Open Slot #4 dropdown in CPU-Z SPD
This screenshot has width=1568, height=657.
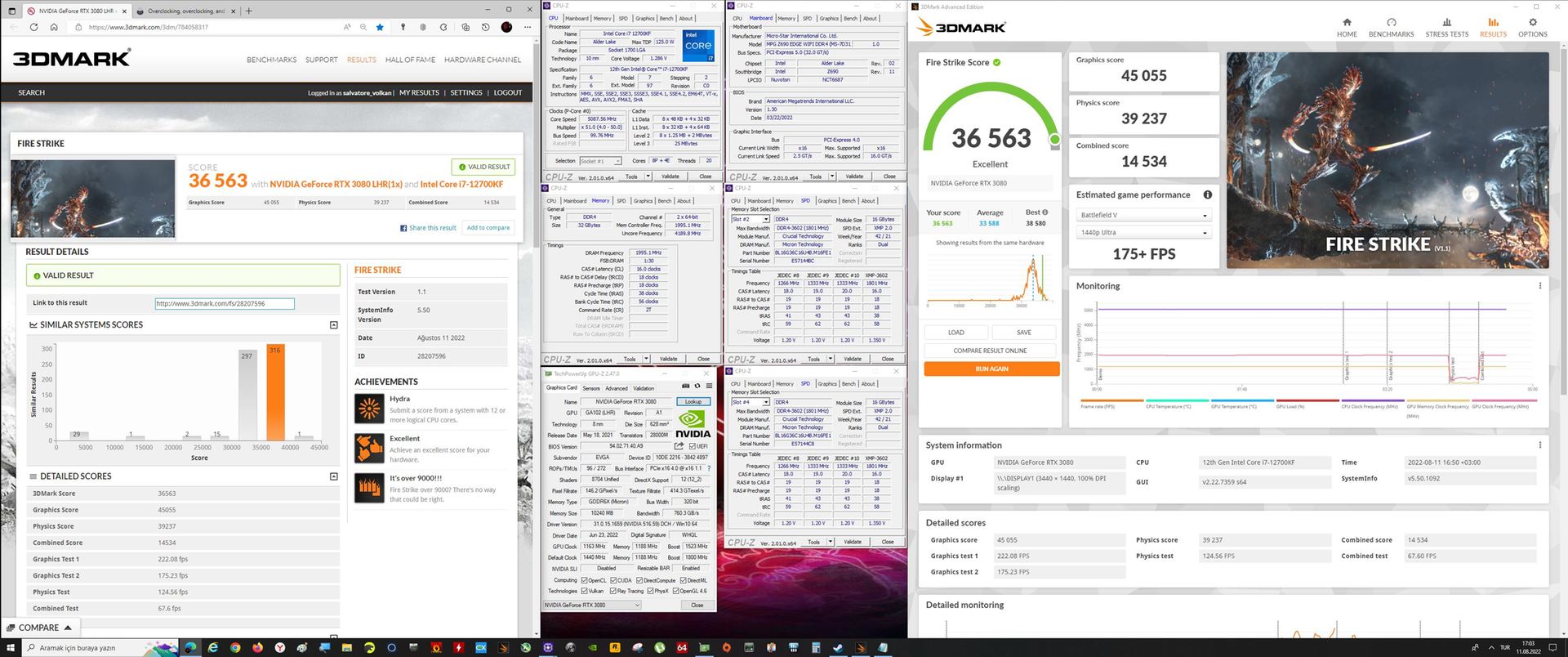(x=751, y=402)
